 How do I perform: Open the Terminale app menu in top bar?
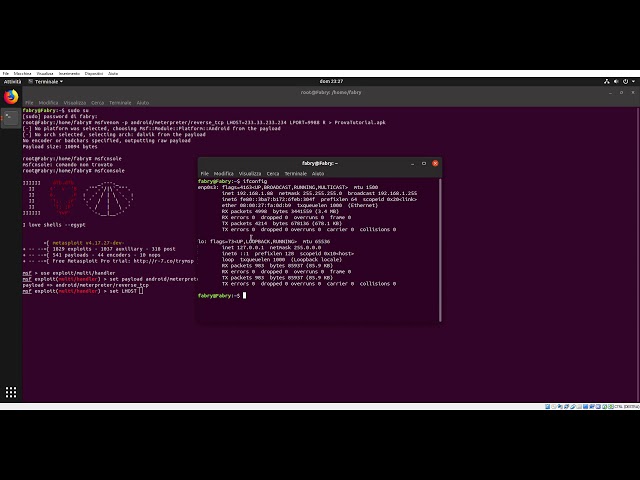pyautogui.click(x=46, y=82)
